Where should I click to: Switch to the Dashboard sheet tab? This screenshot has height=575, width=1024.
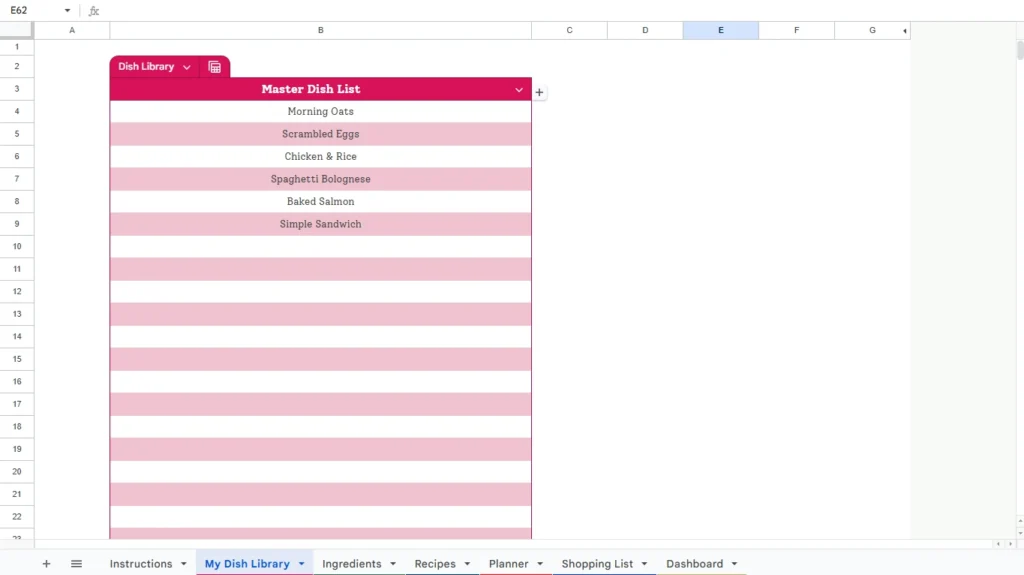pos(694,563)
